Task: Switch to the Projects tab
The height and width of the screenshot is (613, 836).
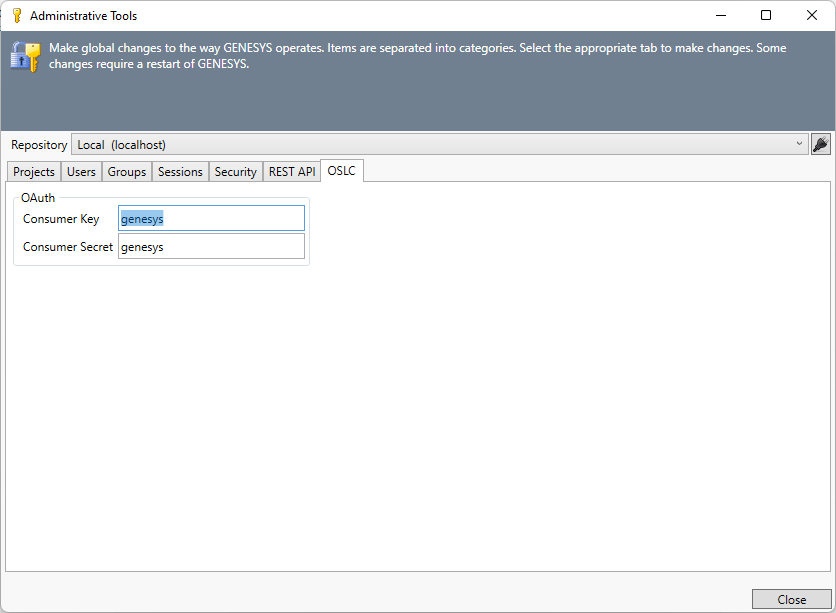Action: pos(33,171)
